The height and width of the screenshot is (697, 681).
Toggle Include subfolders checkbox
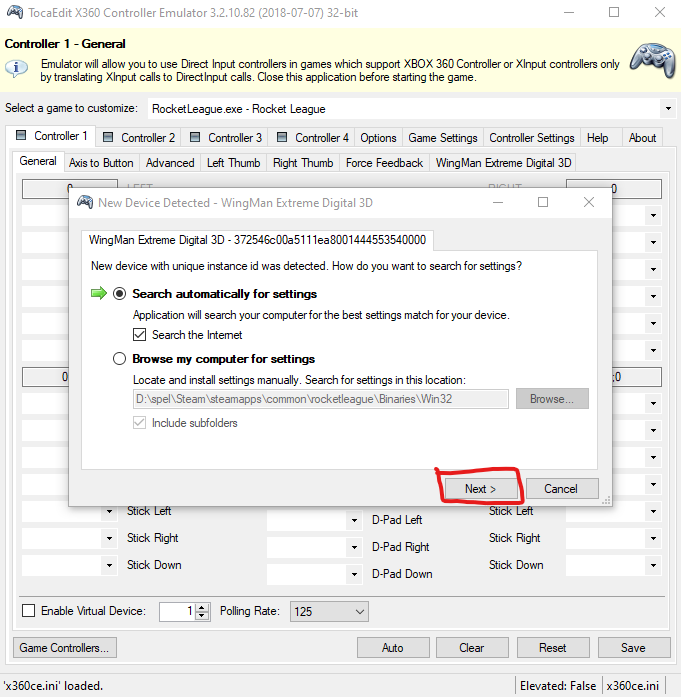140,422
